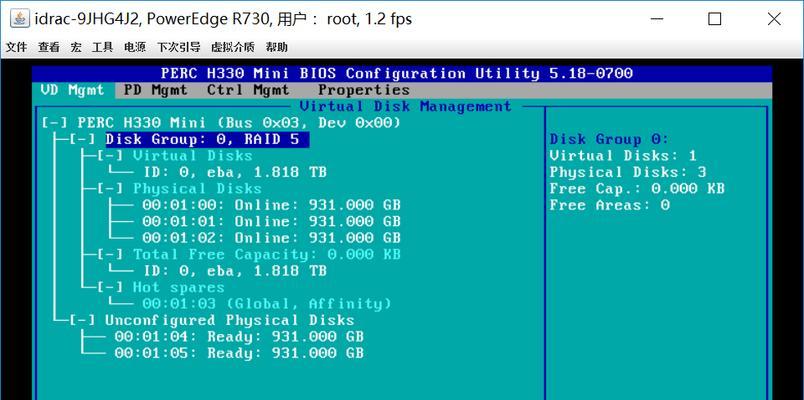Image resolution: width=804 pixels, height=400 pixels.
Task: Click the PERC H330 Mini BIOS Configuration Utility header
Action: 397,74
